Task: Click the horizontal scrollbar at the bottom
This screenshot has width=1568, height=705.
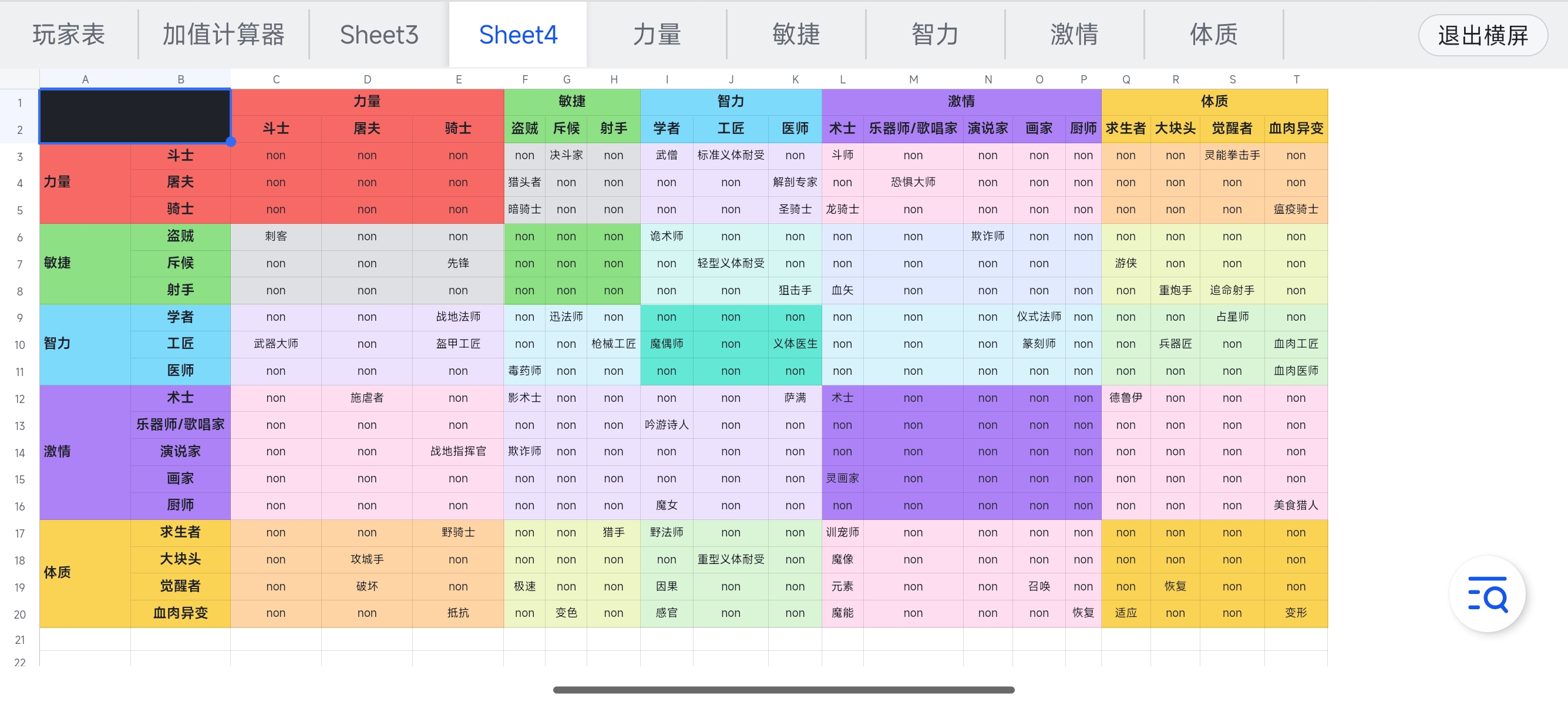Action: (x=783, y=690)
